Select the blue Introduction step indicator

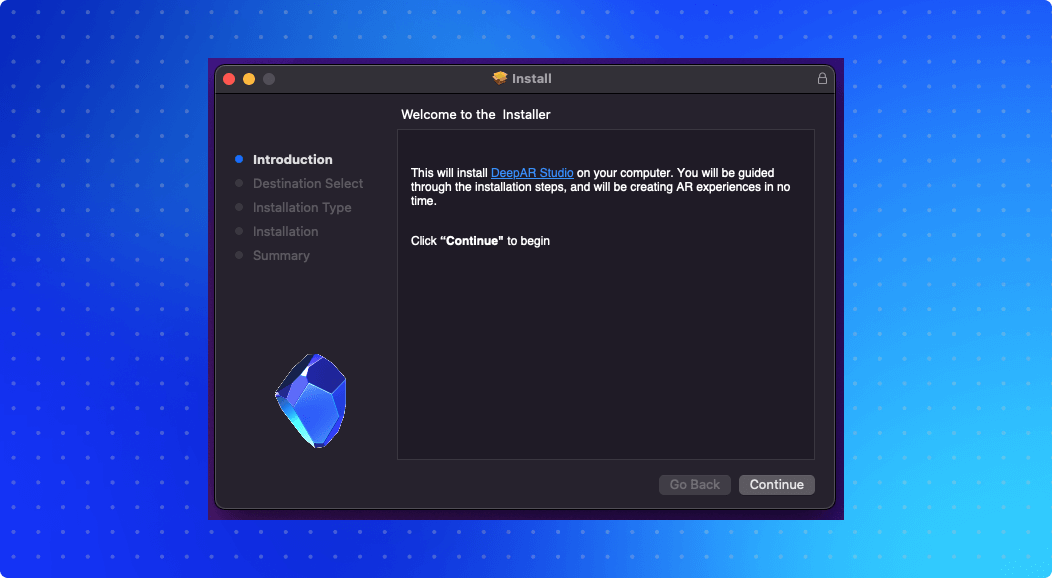pos(239,159)
